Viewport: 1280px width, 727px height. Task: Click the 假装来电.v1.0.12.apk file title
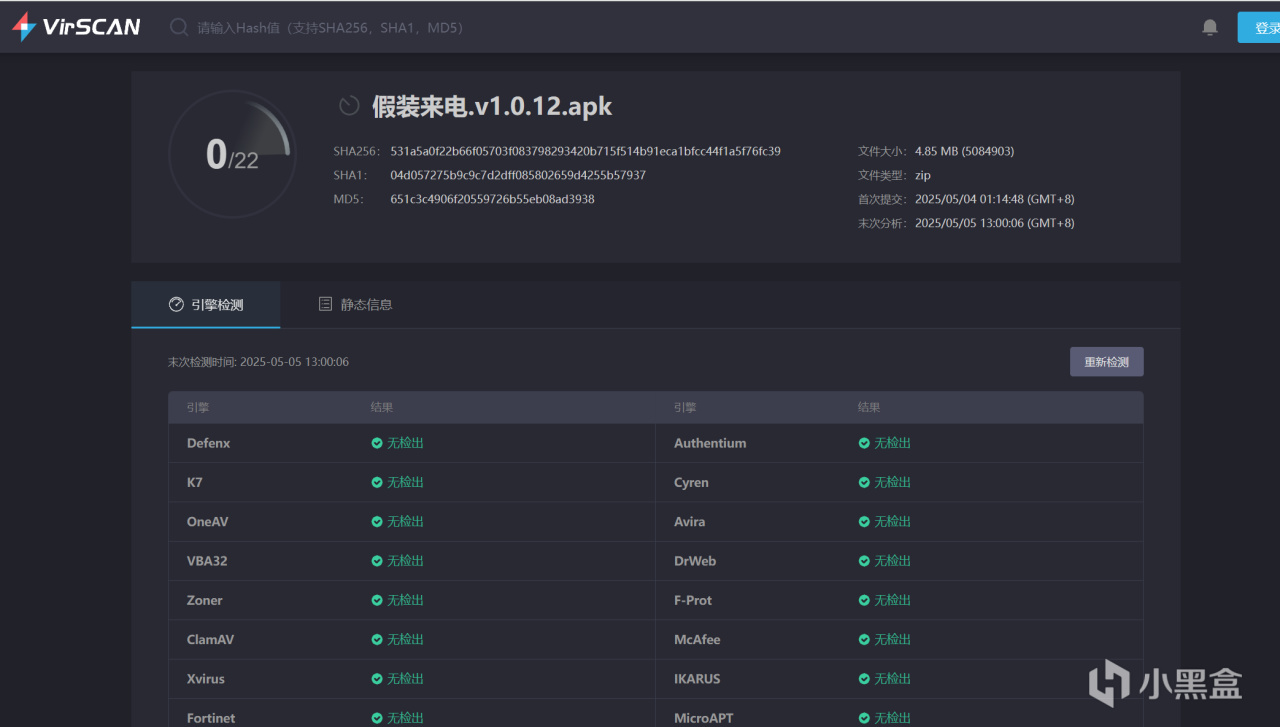492,106
